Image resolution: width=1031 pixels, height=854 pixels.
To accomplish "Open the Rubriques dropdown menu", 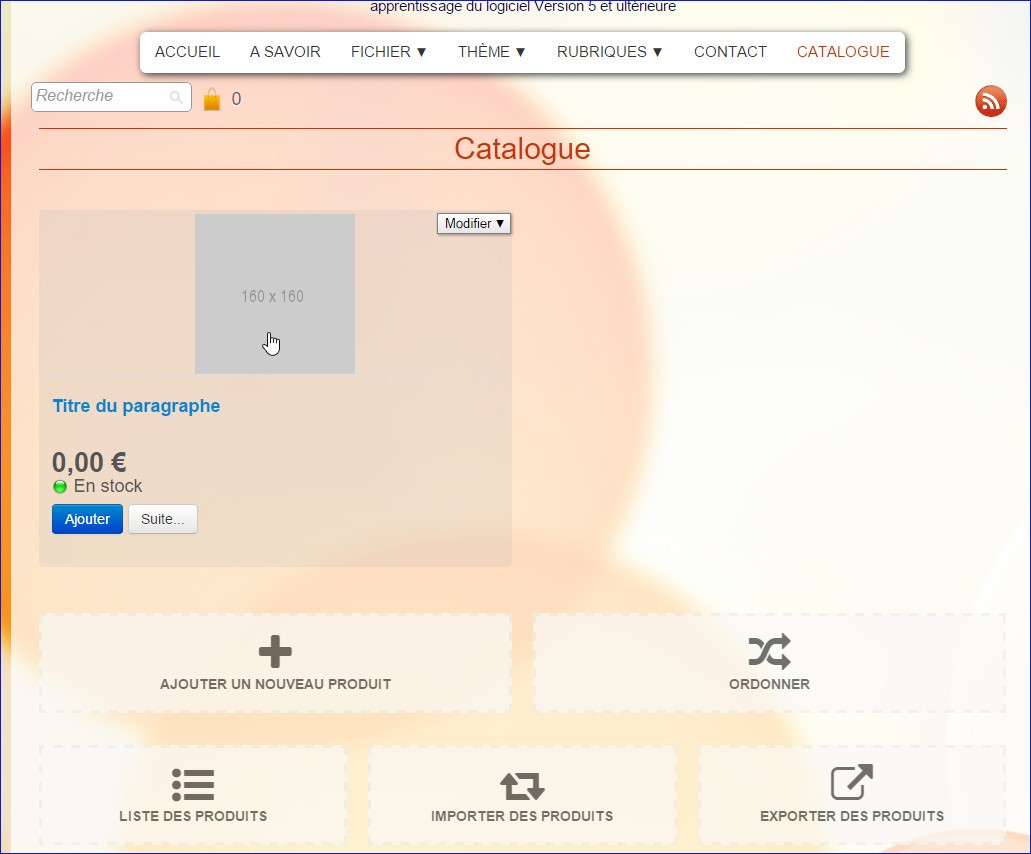I will (609, 52).
